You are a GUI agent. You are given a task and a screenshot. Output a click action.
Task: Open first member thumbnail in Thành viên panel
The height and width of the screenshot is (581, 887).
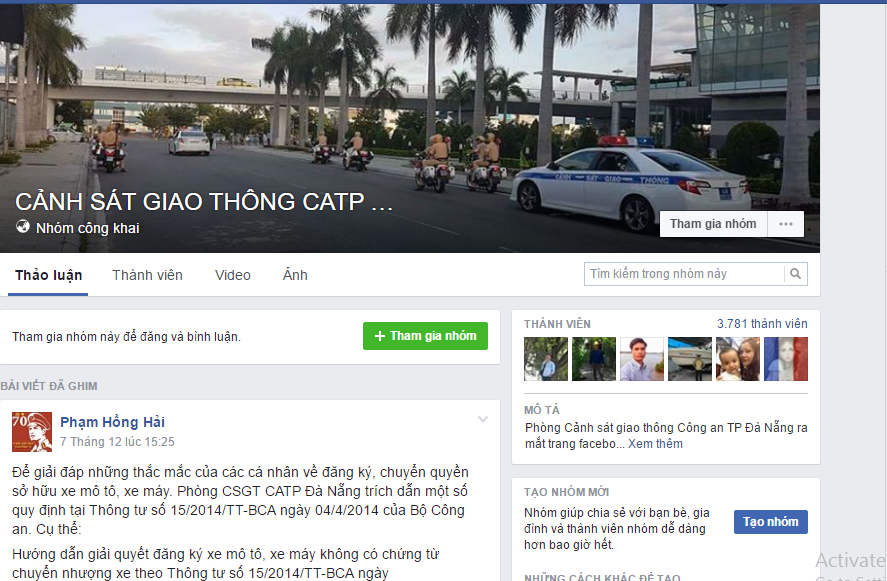[546, 359]
